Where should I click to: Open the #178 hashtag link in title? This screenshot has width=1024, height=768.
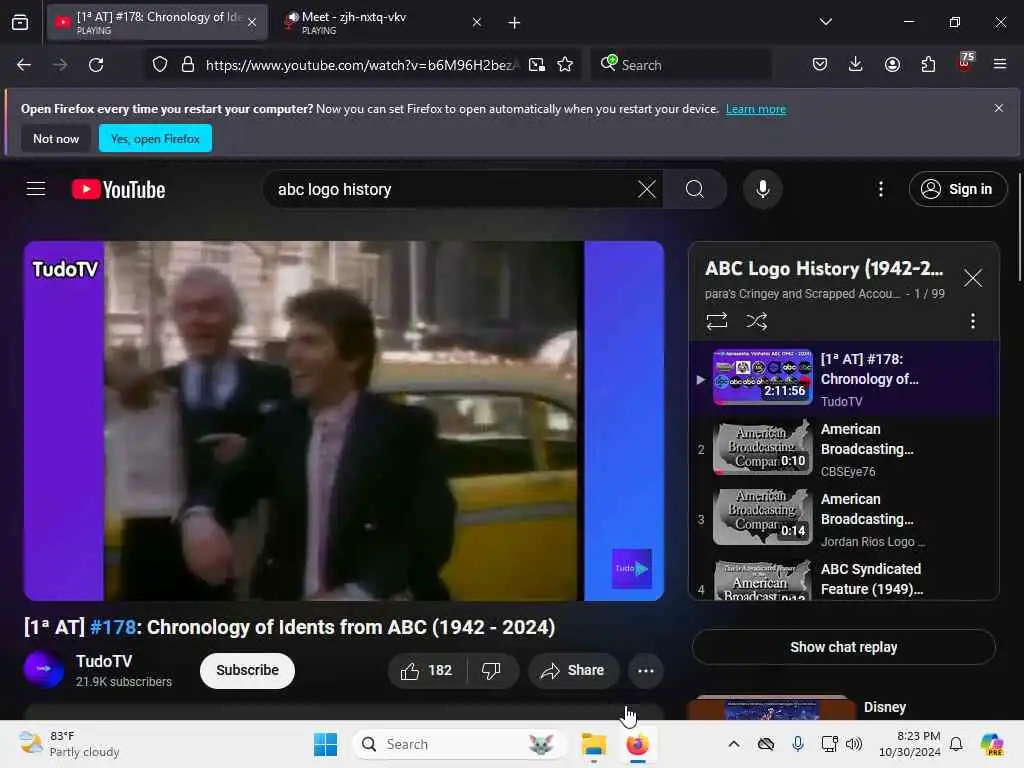(x=112, y=628)
